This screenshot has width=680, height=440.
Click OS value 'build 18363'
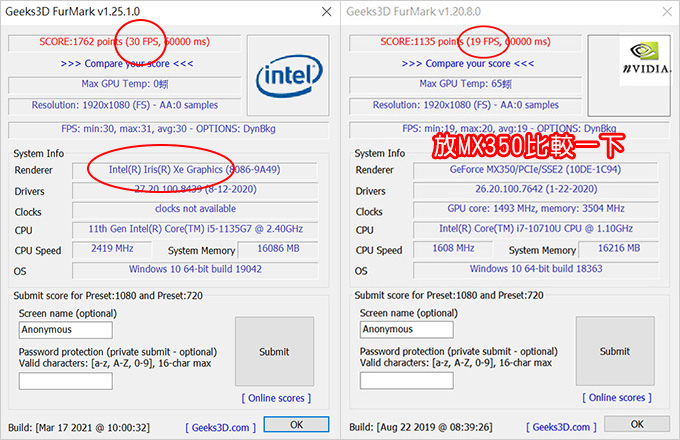pyautogui.click(x=577, y=269)
